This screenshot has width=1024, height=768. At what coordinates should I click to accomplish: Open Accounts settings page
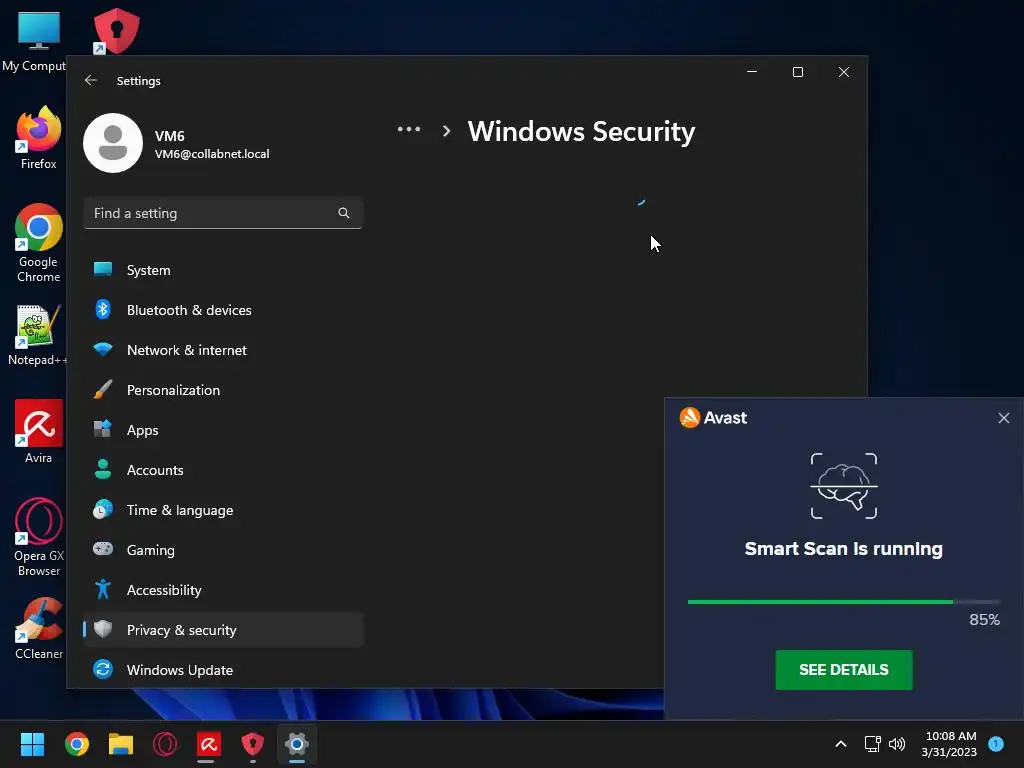click(x=223, y=470)
